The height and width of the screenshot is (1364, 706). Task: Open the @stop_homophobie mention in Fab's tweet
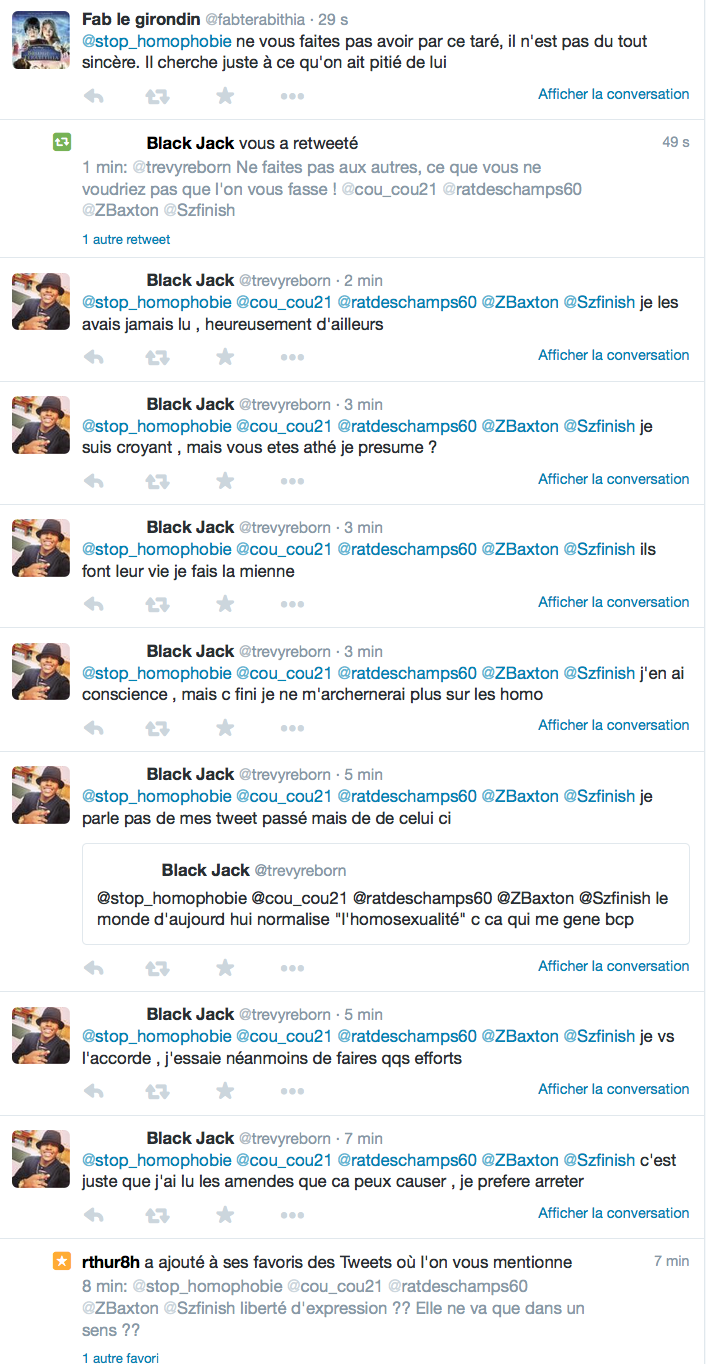(x=156, y=41)
